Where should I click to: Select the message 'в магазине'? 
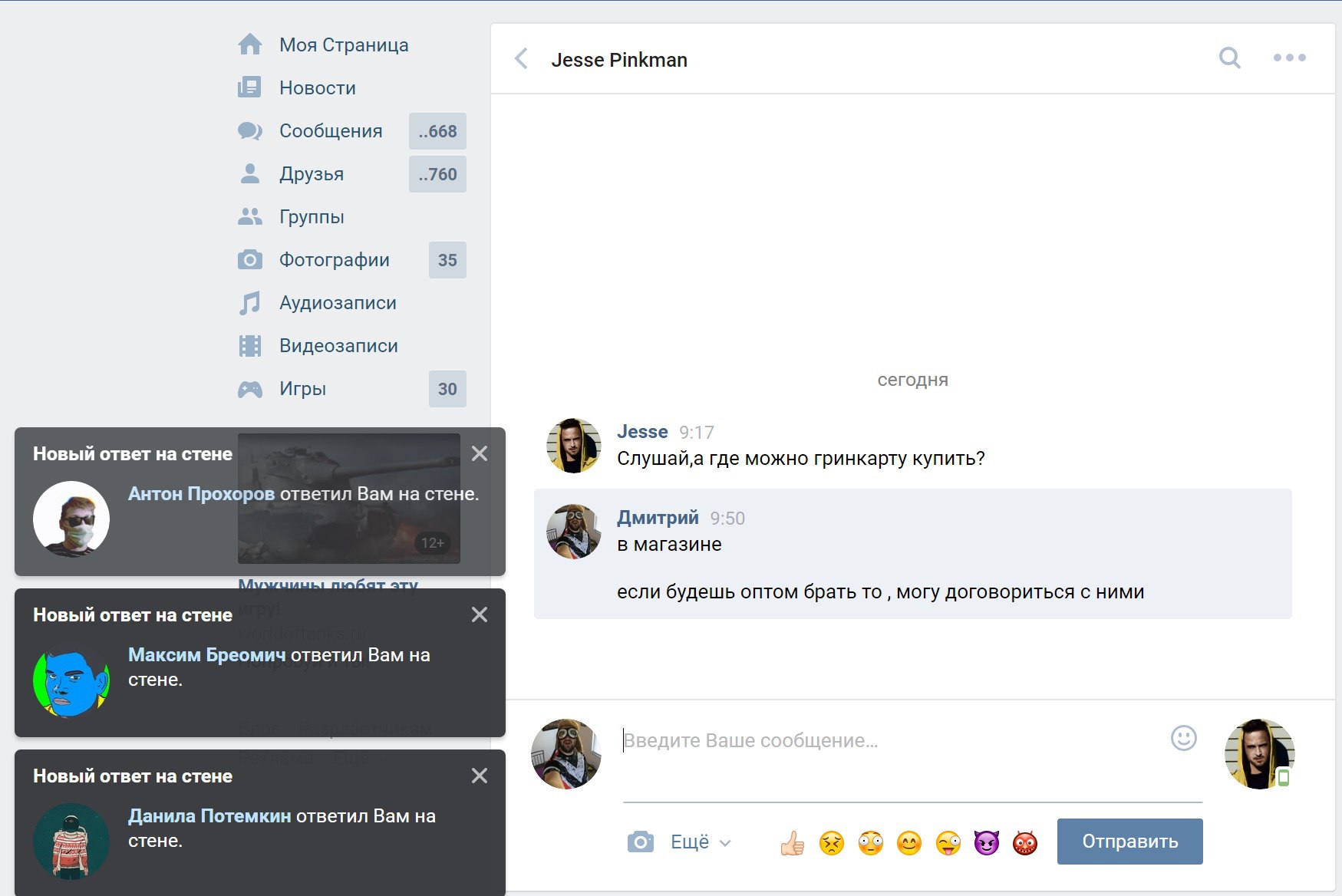(x=669, y=545)
